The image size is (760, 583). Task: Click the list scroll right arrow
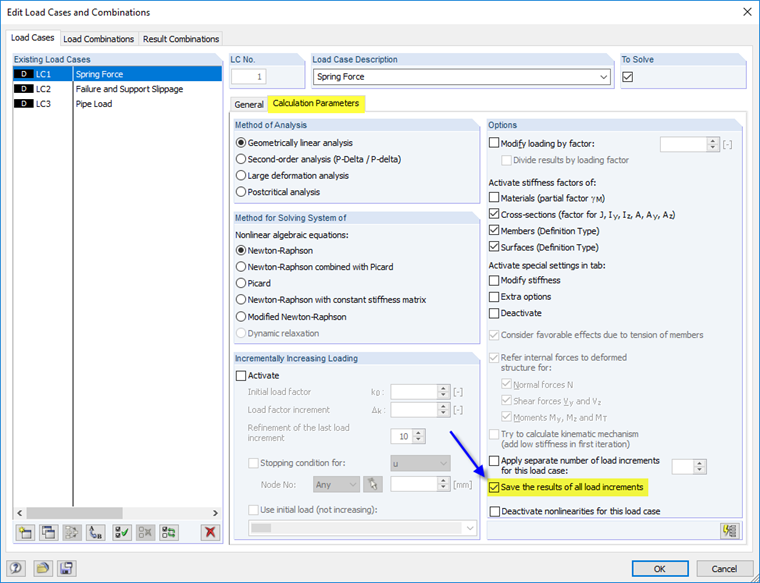tap(216, 513)
